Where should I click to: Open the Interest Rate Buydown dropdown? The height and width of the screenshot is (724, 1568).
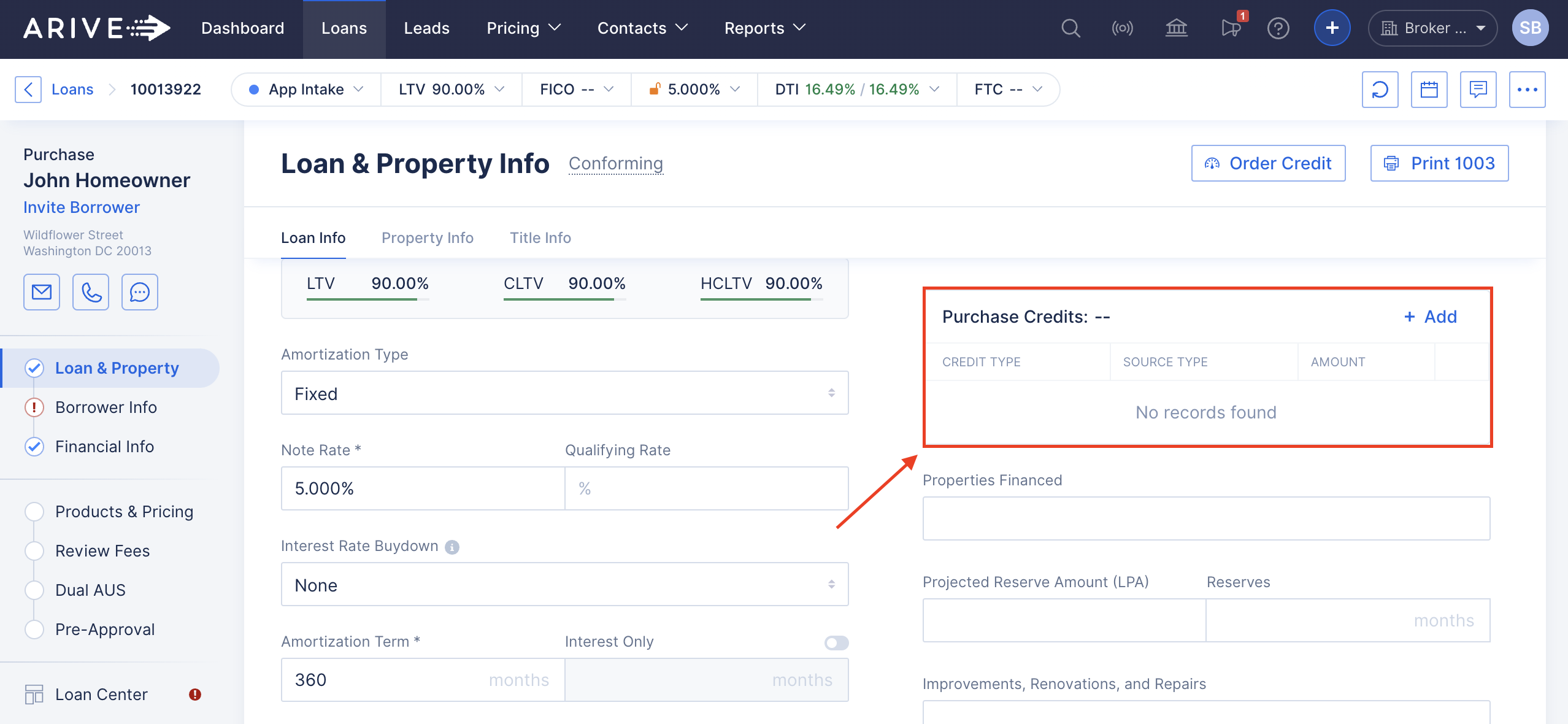tap(564, 585)
